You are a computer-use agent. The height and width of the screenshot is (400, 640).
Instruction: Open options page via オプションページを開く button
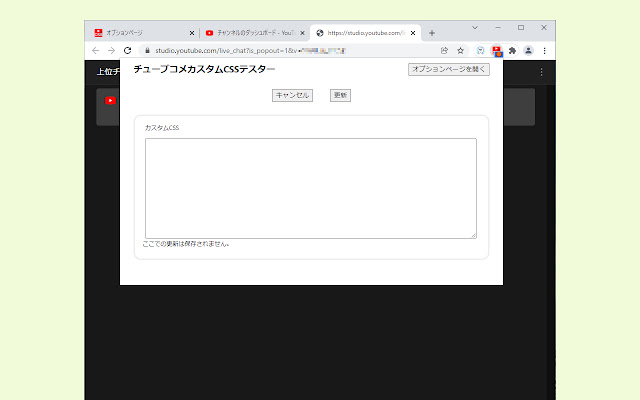[x=449, y=69]
